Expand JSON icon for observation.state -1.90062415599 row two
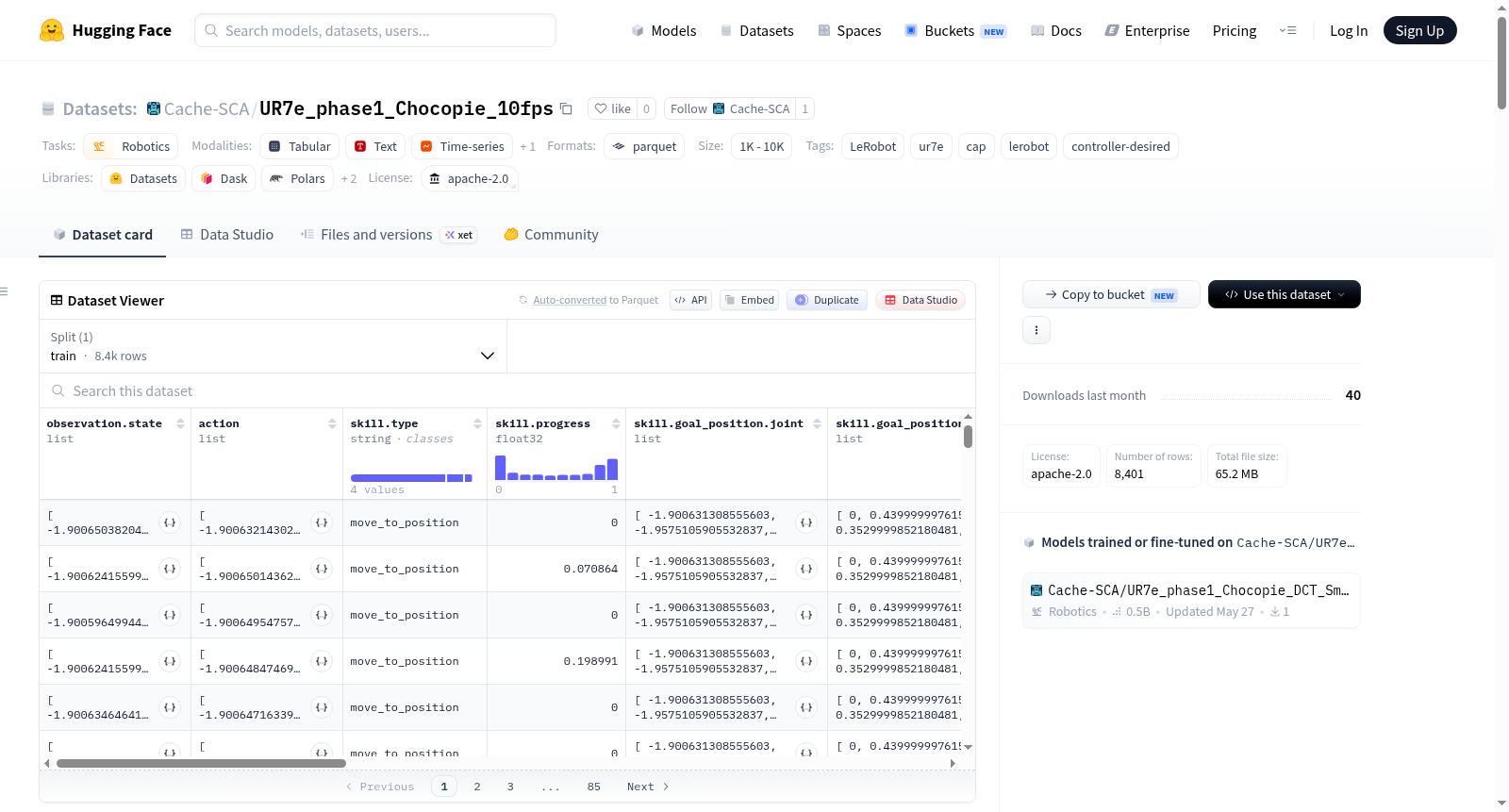Image resolution: width=1509 pixels, height=812 pixels. tap(170, 569)
